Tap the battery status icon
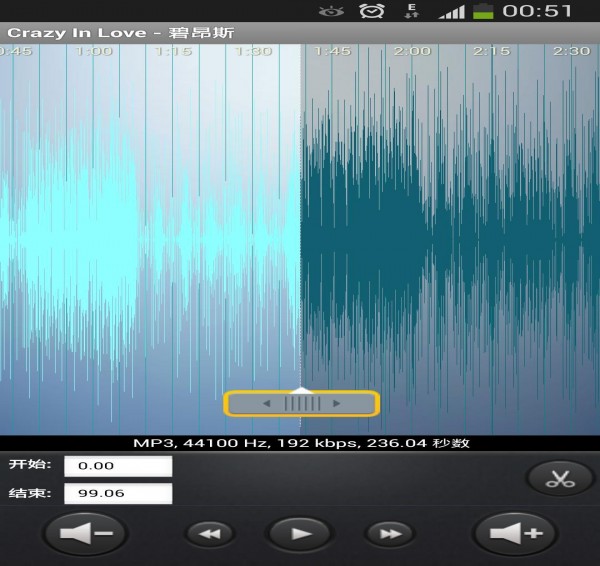The width and height of the screenshot is (600, 566). pos(483,11)
